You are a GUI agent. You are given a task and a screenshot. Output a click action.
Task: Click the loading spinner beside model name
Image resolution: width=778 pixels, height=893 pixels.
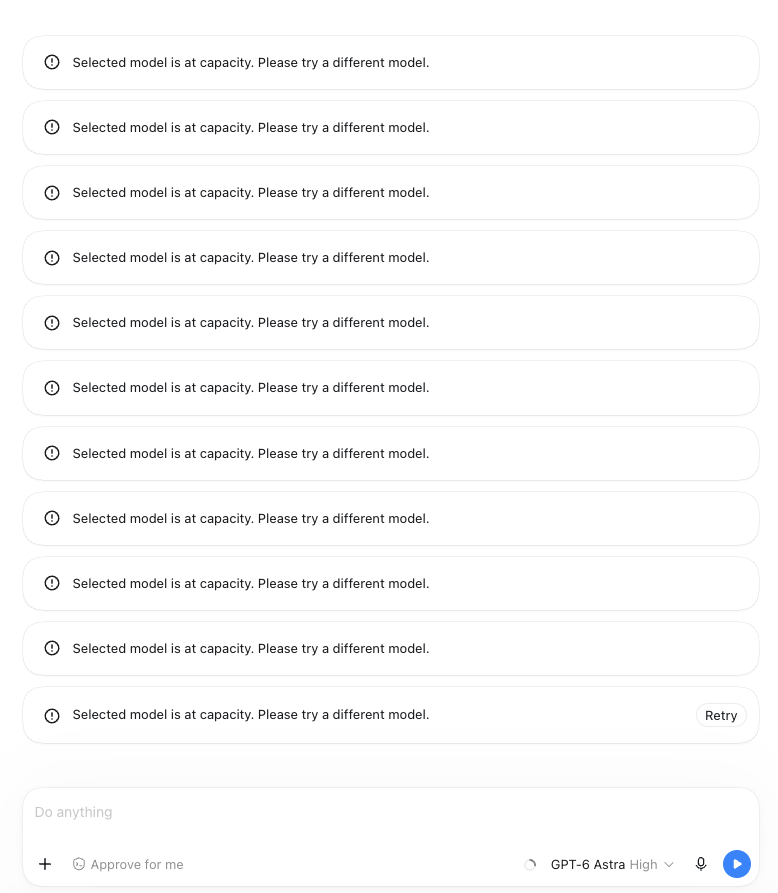530,865
